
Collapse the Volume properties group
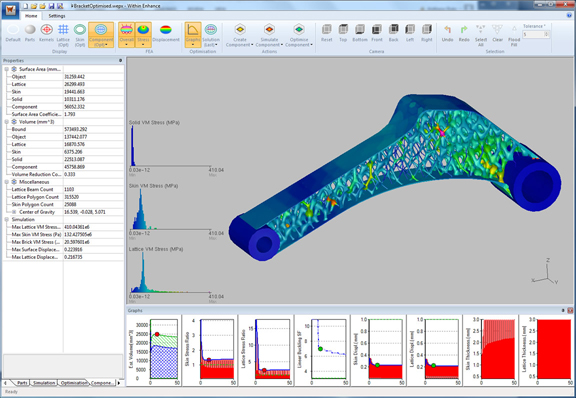pyautogui.click(x=7, y=122)
